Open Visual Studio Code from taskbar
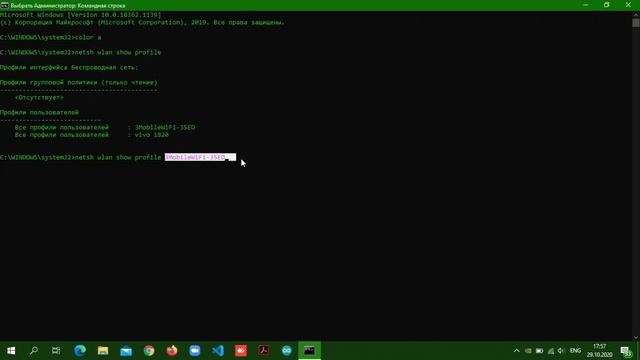This screenshot has width=640, height=360. [218, 351]
